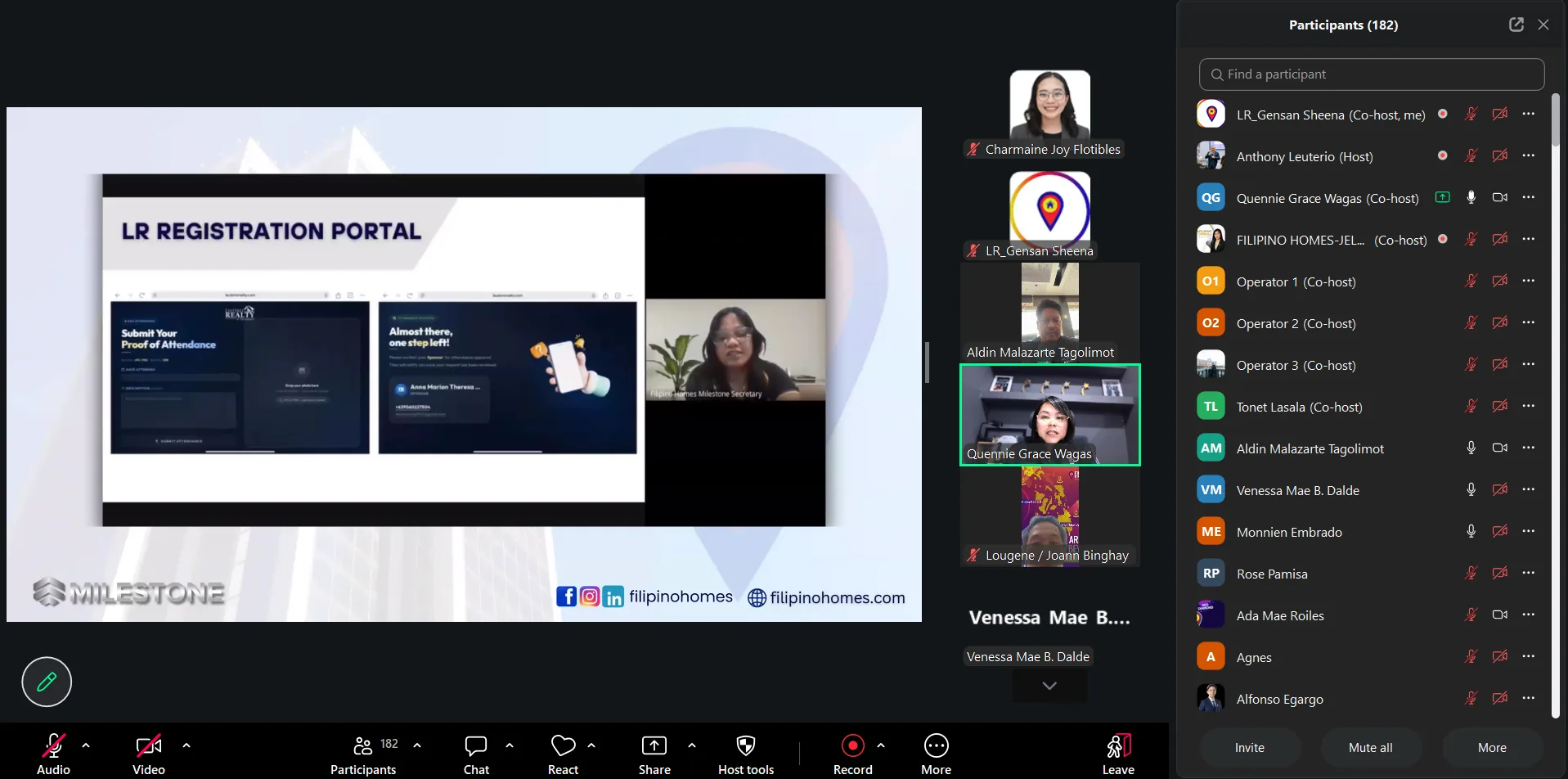Screen dimensions: 1568x779
Task: Open more options for Operator 2
Action: point(1529,322)
